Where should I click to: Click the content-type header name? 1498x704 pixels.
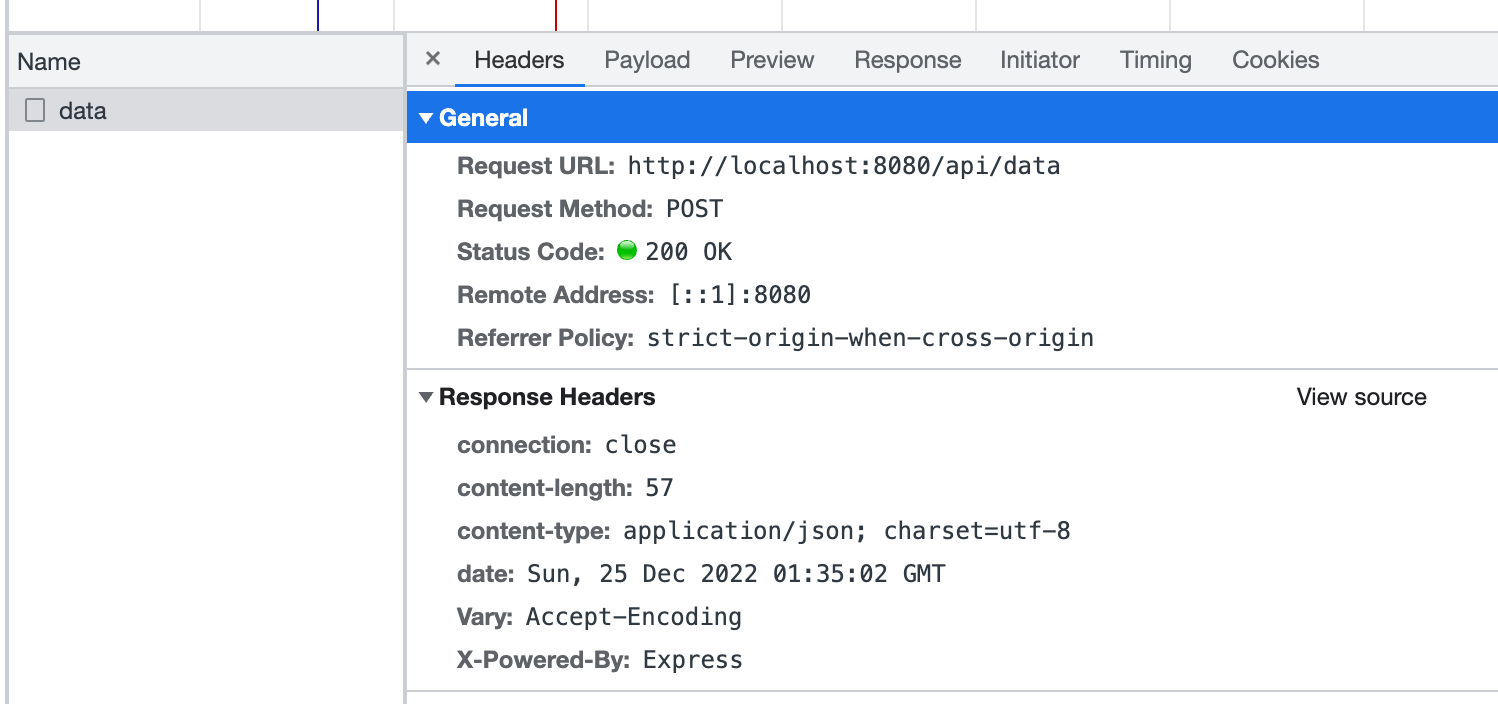point(534,531)
